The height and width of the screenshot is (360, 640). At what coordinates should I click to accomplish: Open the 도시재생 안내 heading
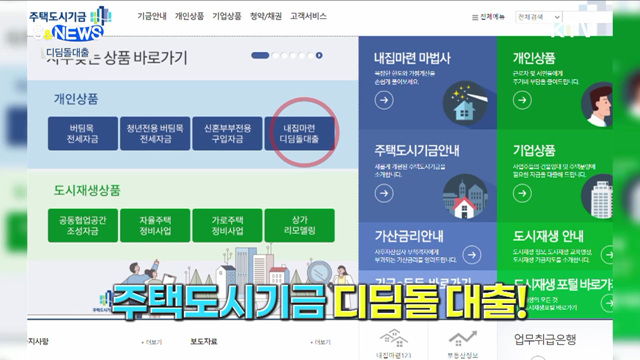(x=548, y=236)
